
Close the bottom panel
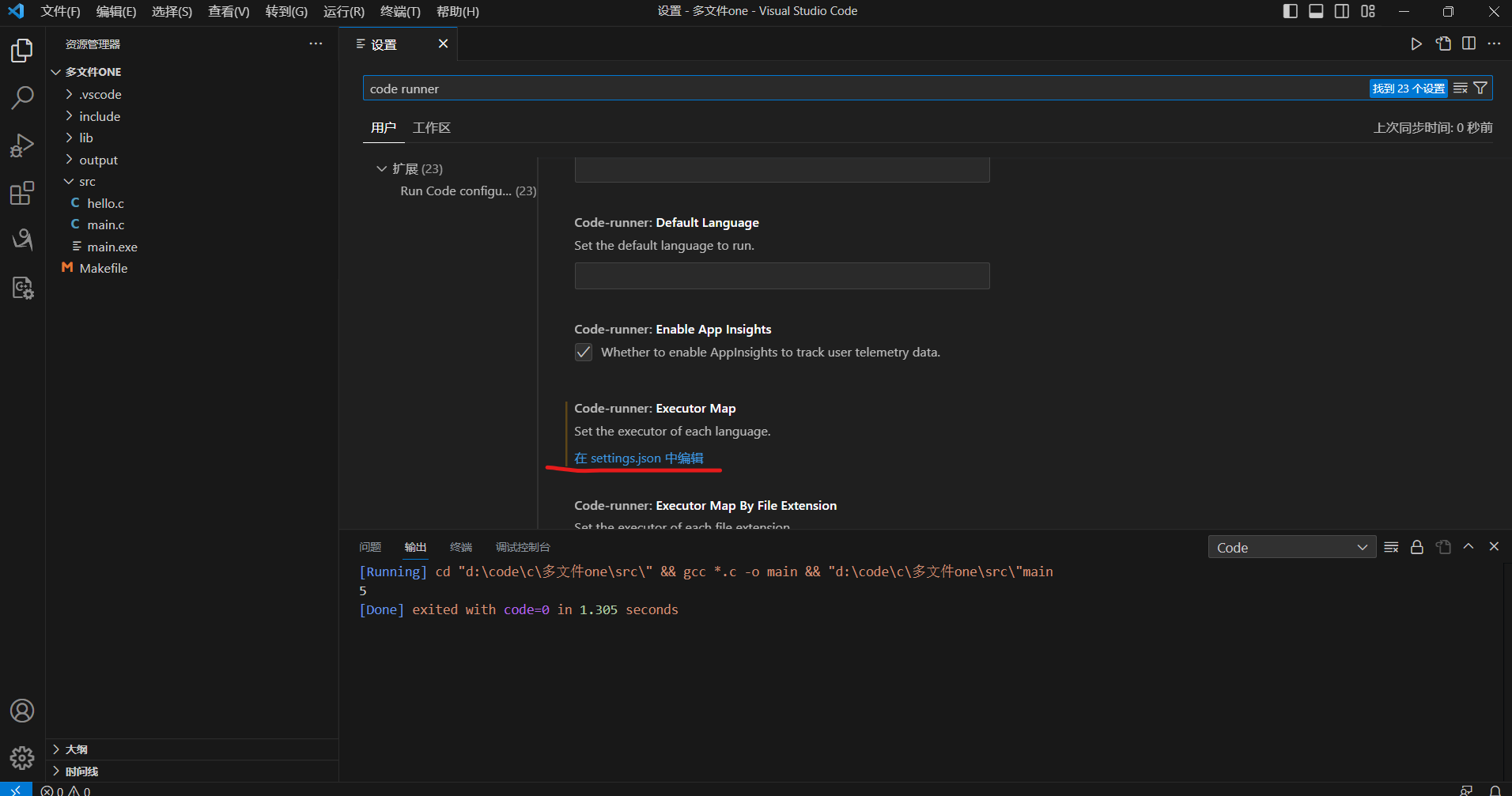[x=1494, y=547]
